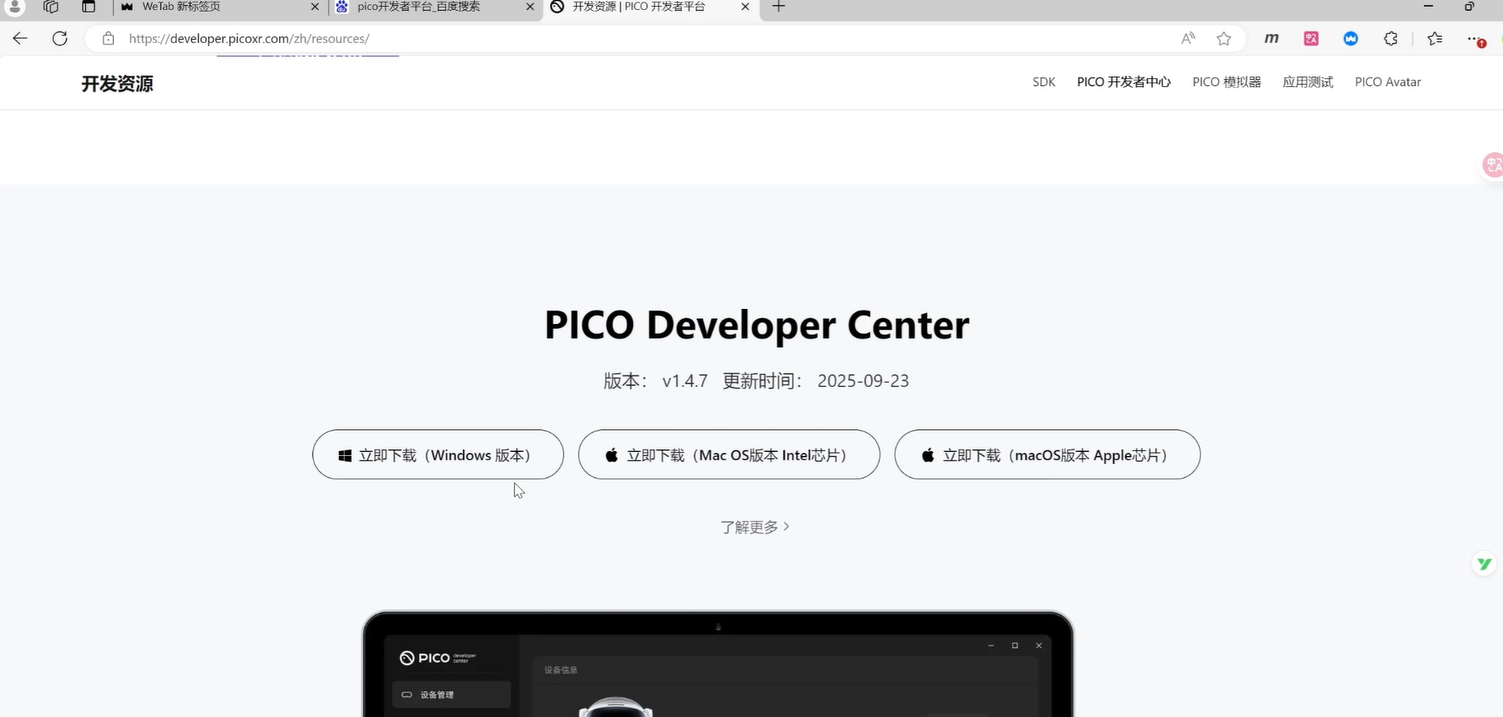The width and height of the screenshot is (1503, 717).
Task: Open the 应用测试 navigation item
Action: pyautogui.click(x=1308, y=82)
